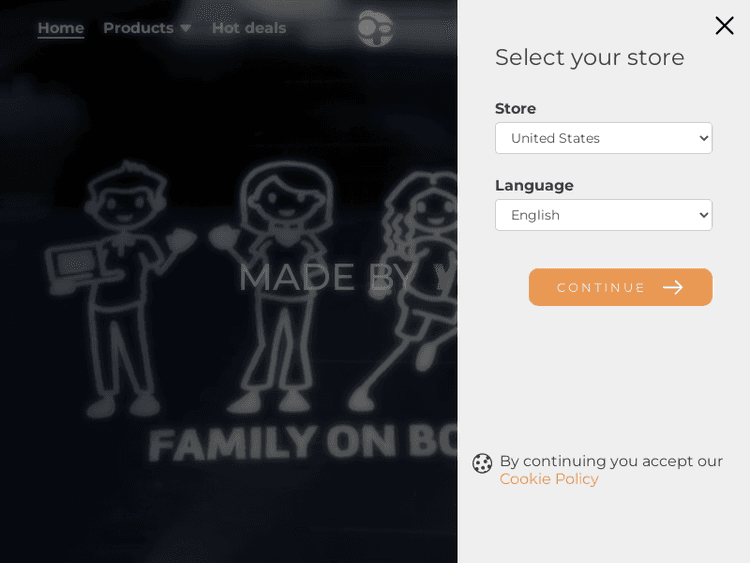Click the cookie icon beside the consent text
The width and height of the screenshot is (750, 563).
click(482, 463)
